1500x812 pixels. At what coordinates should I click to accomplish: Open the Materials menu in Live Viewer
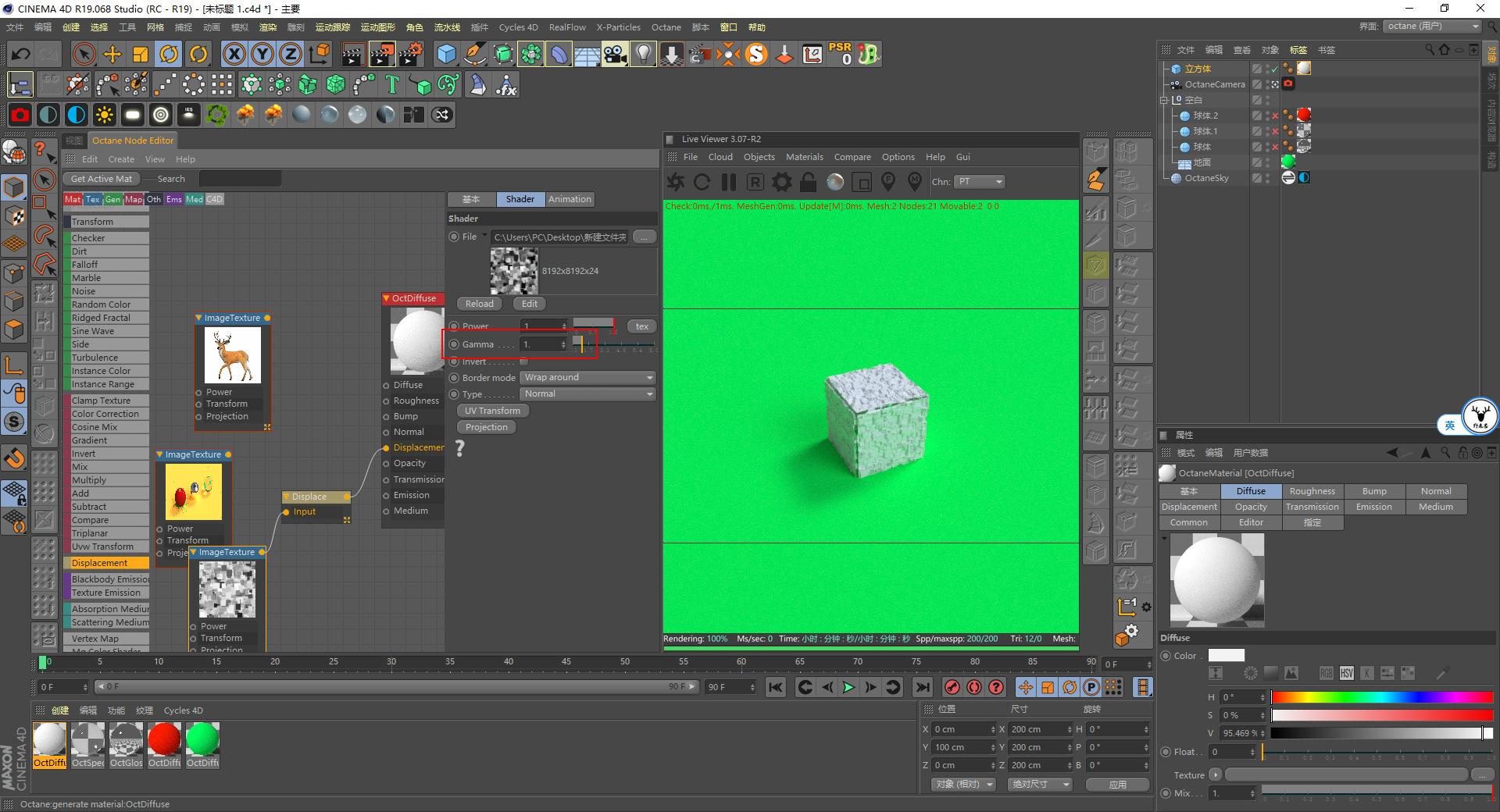tap(804, 157)
